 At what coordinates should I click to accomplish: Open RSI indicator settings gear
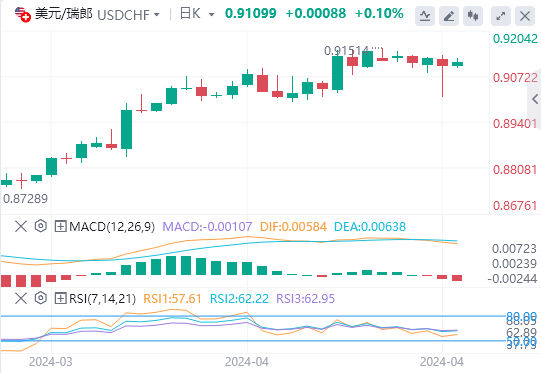(41, 298)
